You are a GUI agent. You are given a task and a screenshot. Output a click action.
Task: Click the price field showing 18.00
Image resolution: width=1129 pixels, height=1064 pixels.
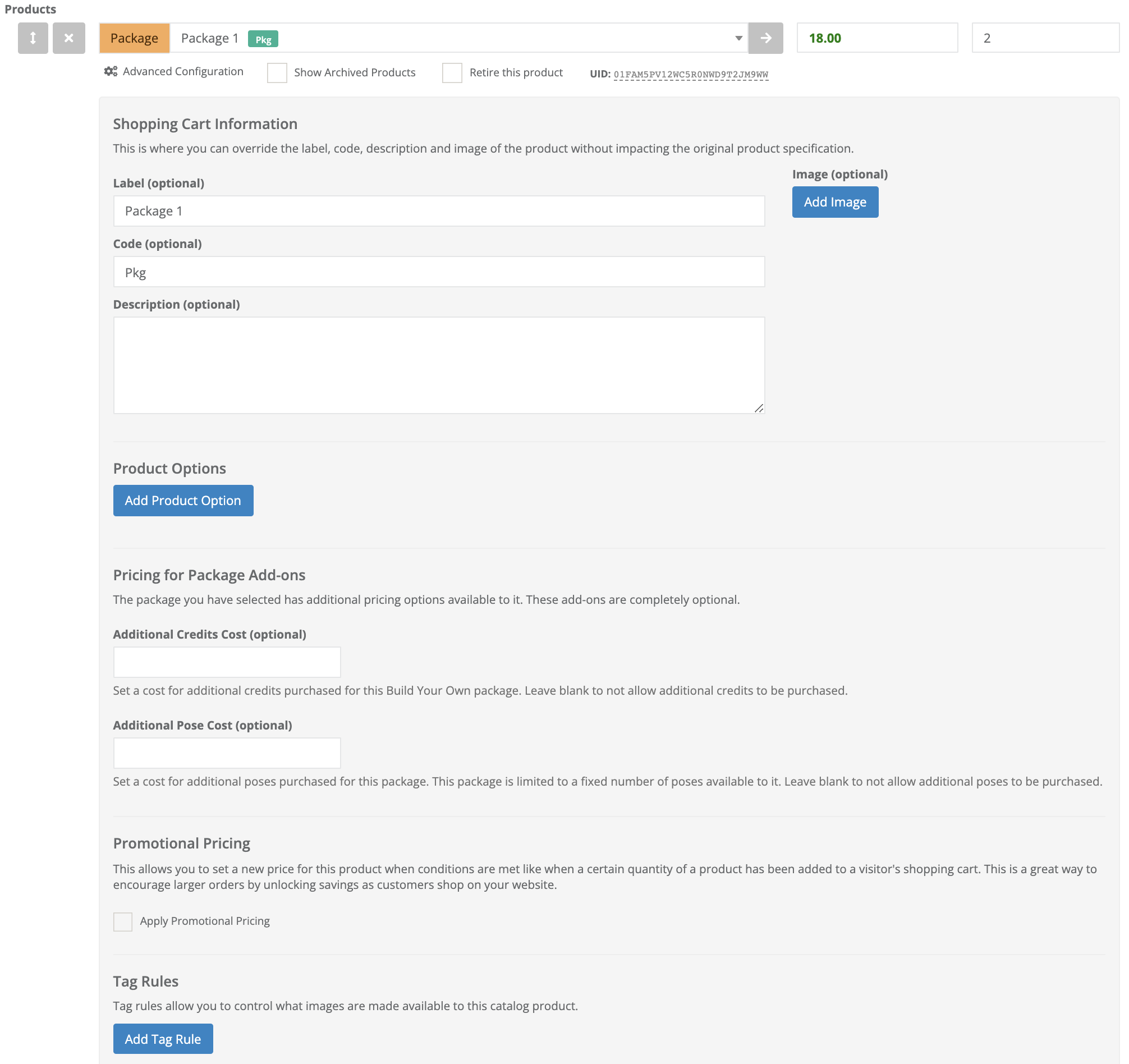pos(877,38)
